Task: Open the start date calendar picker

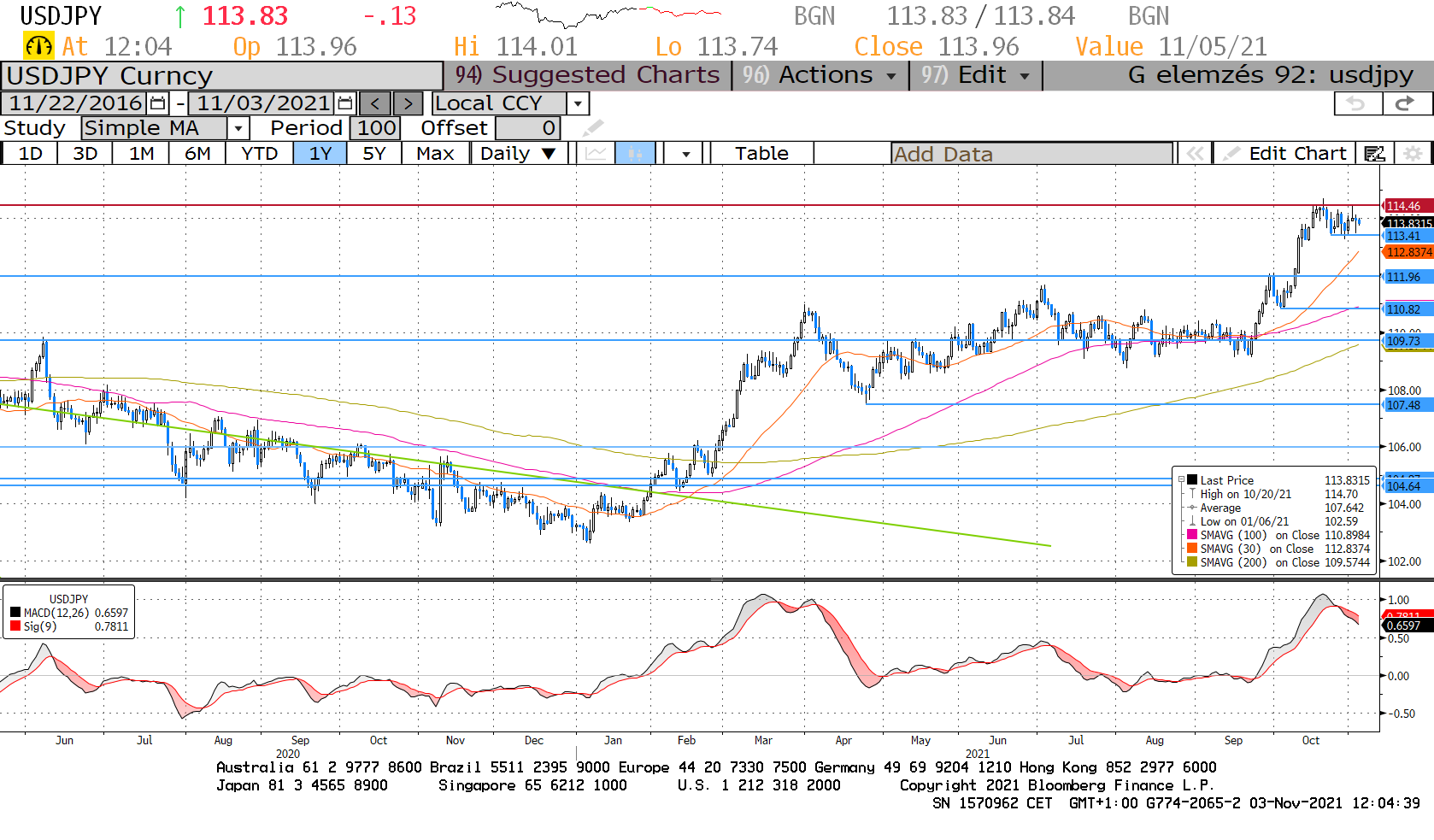Action: click(158, 103)
